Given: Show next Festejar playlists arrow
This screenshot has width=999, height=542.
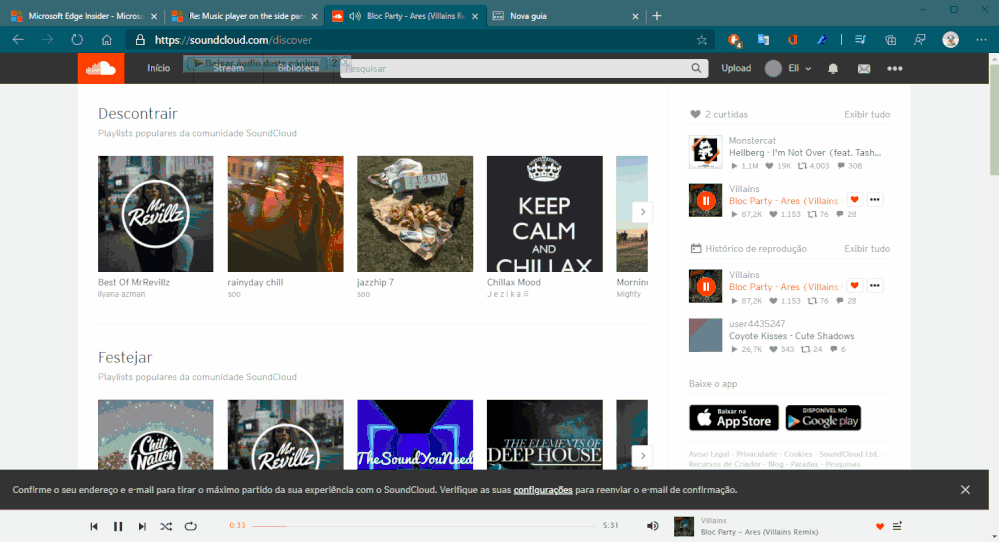Looking at the screenshot, I should [x=643, y=455].
